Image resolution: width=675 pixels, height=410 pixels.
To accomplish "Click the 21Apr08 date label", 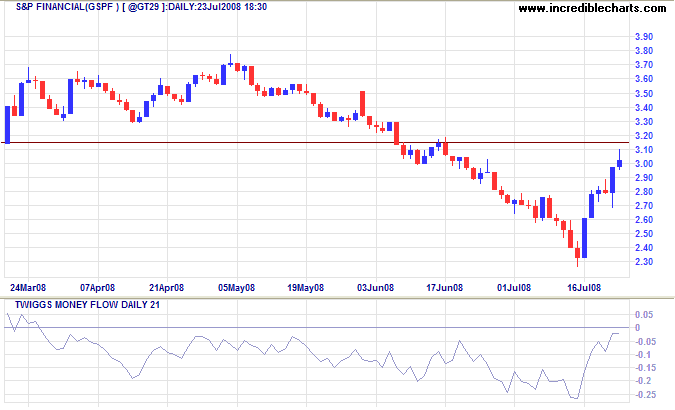I will (x=167, y=288).
